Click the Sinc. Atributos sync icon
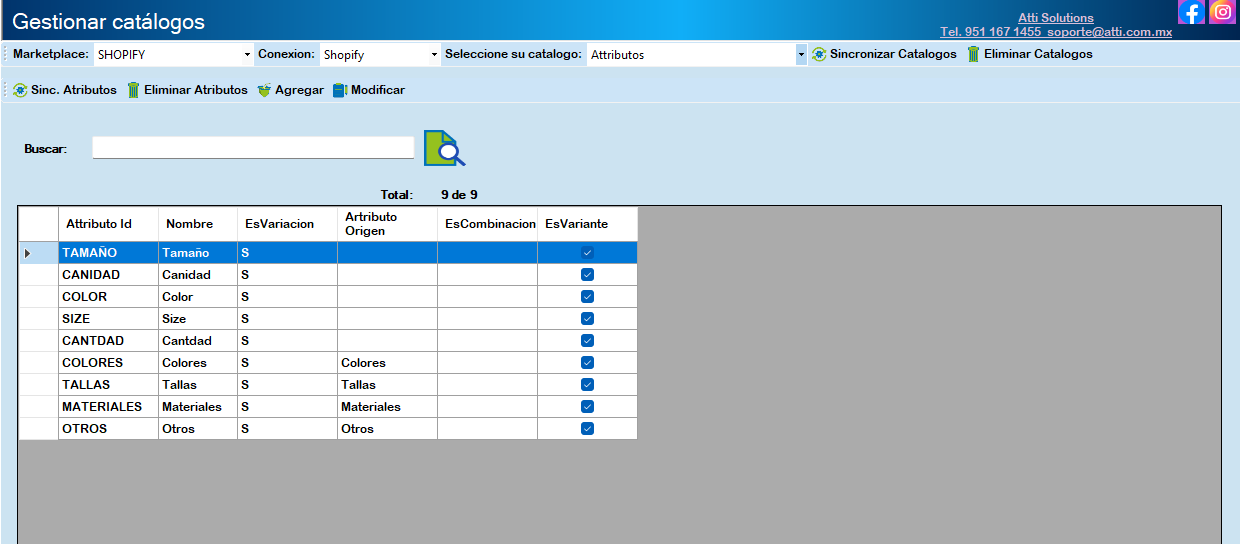This screenshot has width=1240, height=544. point(20,90)
